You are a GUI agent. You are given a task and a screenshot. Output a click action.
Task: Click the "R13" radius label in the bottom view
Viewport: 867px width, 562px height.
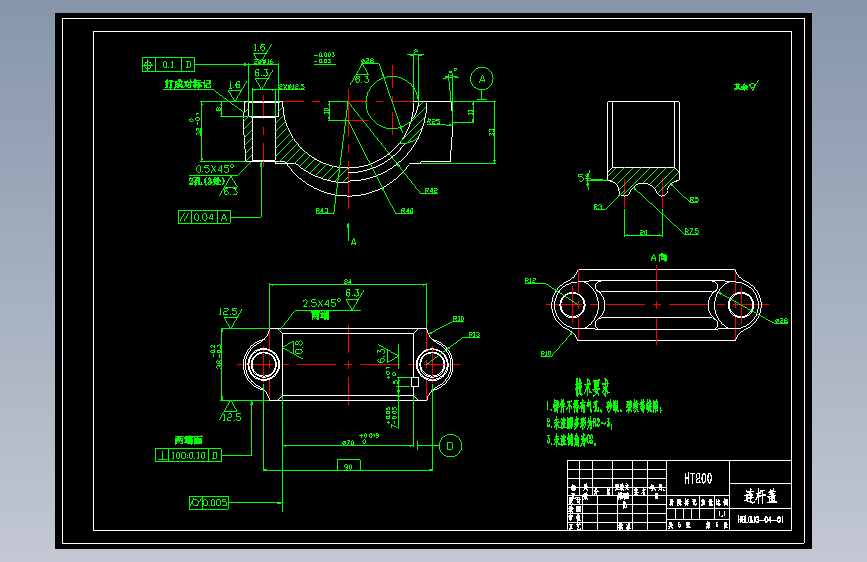pyautogui.click(x=474, y=335)
